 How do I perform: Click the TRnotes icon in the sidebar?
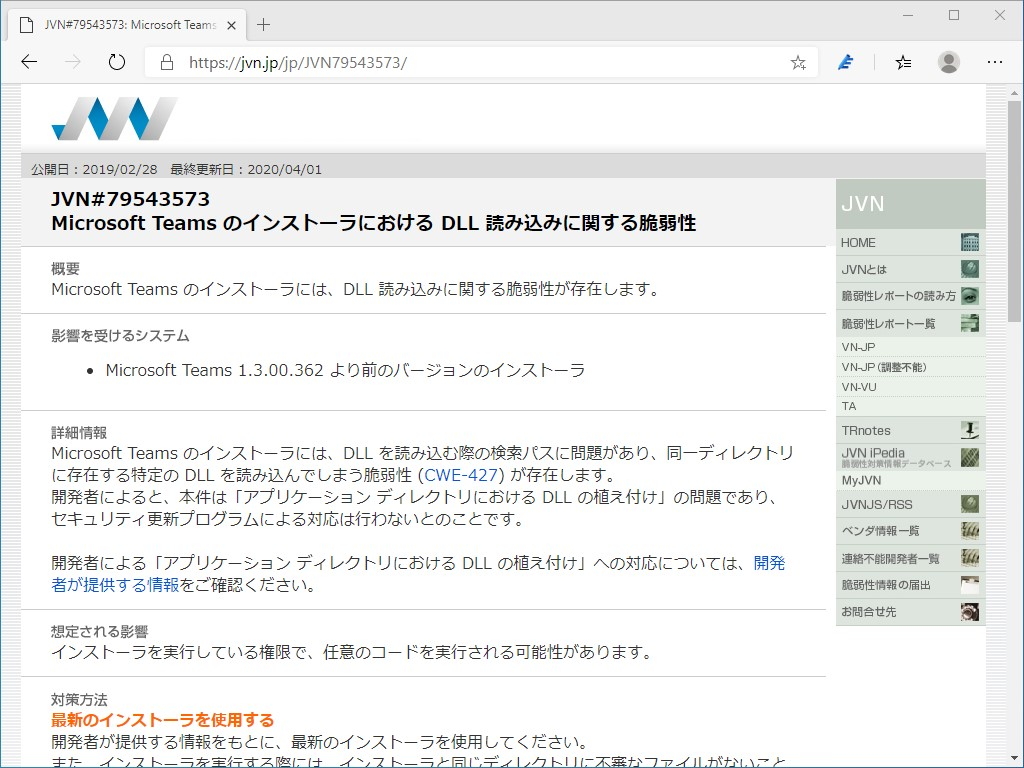point(968,429)
